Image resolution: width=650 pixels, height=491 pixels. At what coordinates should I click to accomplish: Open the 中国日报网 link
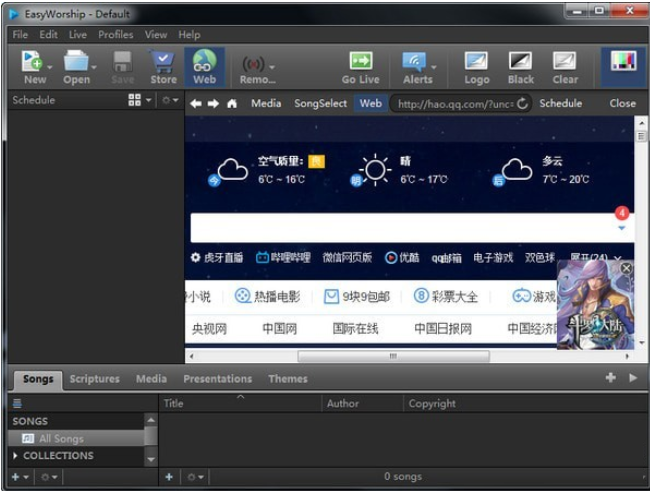tap(443, 329)
